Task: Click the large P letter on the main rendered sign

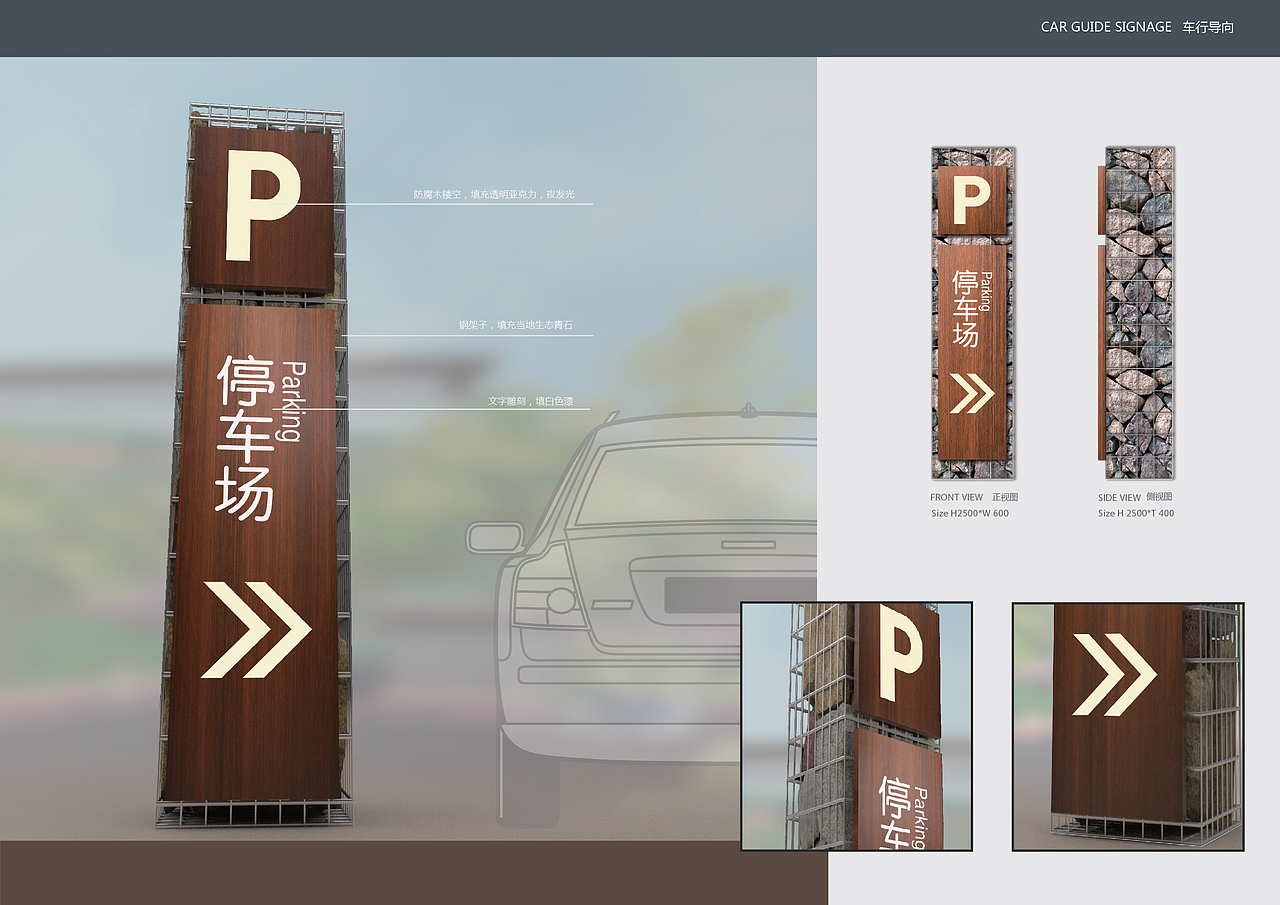Action: (261, 205)
